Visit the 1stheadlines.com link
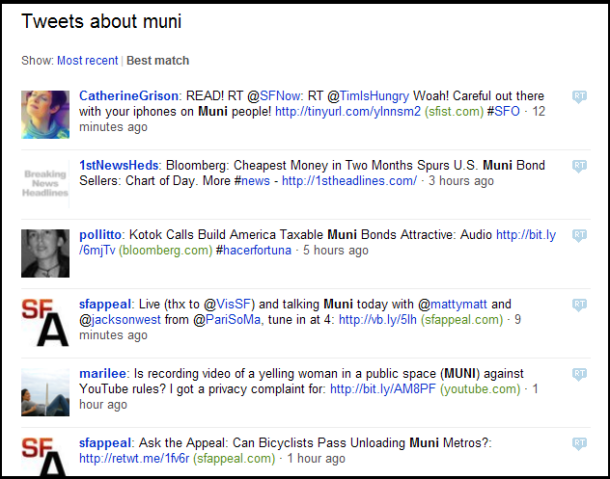 (349, 181)
